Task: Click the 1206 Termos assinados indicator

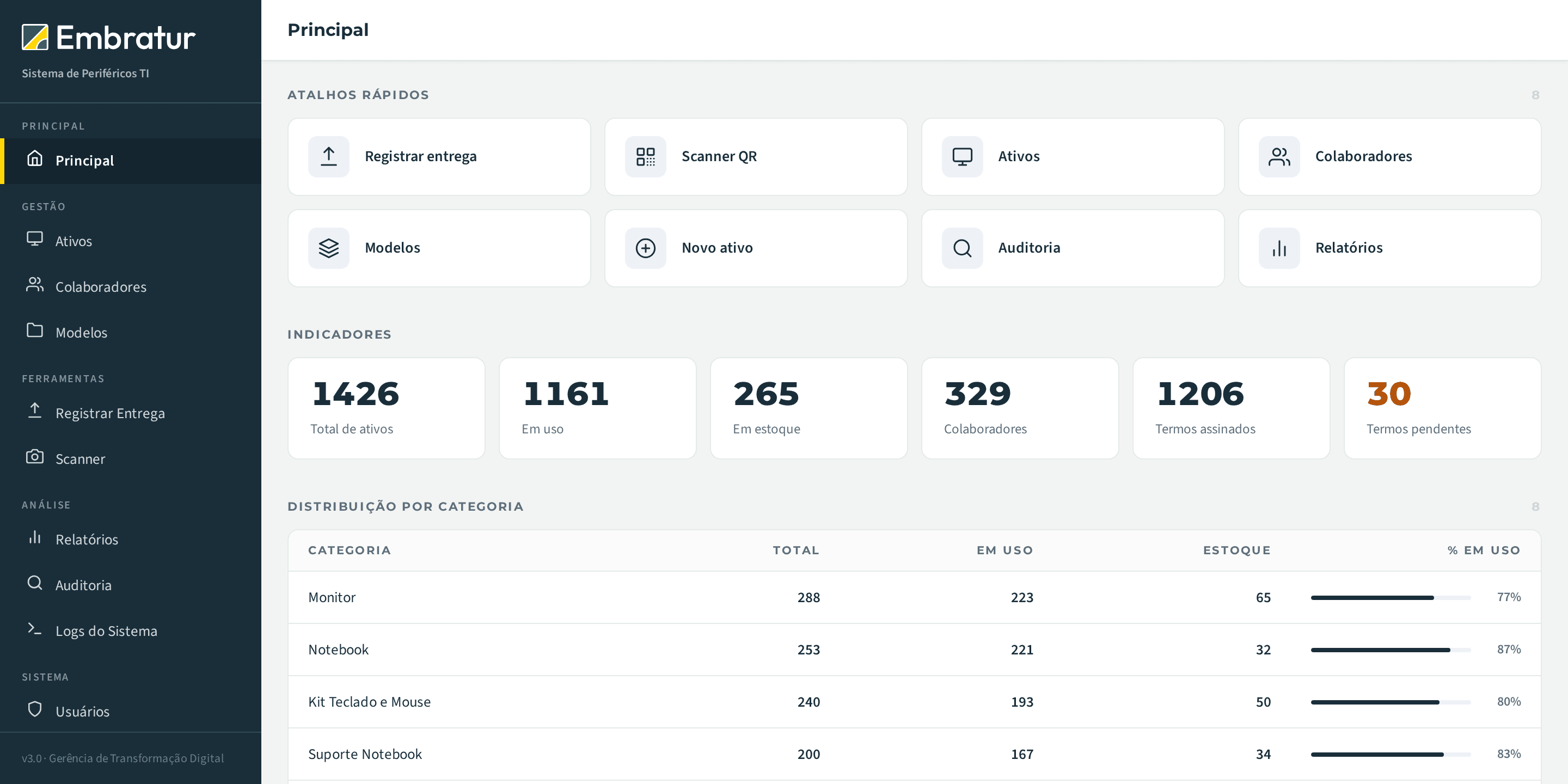Action: tap(1232, 408)
